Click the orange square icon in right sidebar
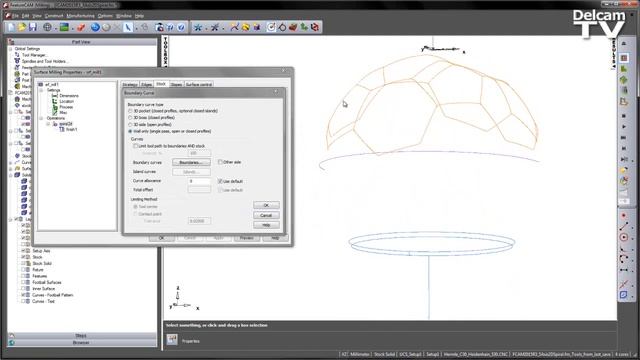 point(624,58)
